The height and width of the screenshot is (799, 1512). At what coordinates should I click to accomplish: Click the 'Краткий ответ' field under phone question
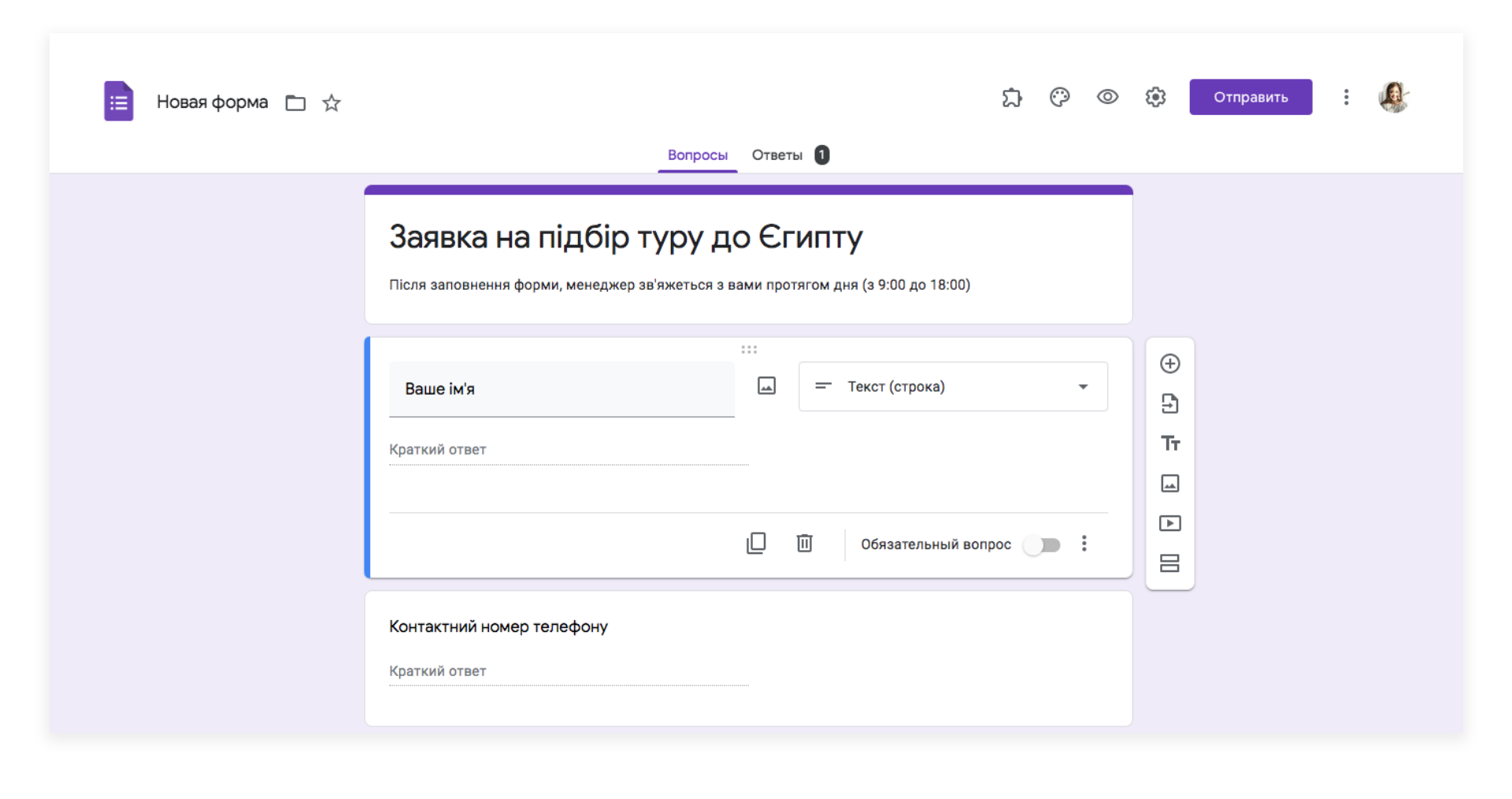[x=438, y=671]
